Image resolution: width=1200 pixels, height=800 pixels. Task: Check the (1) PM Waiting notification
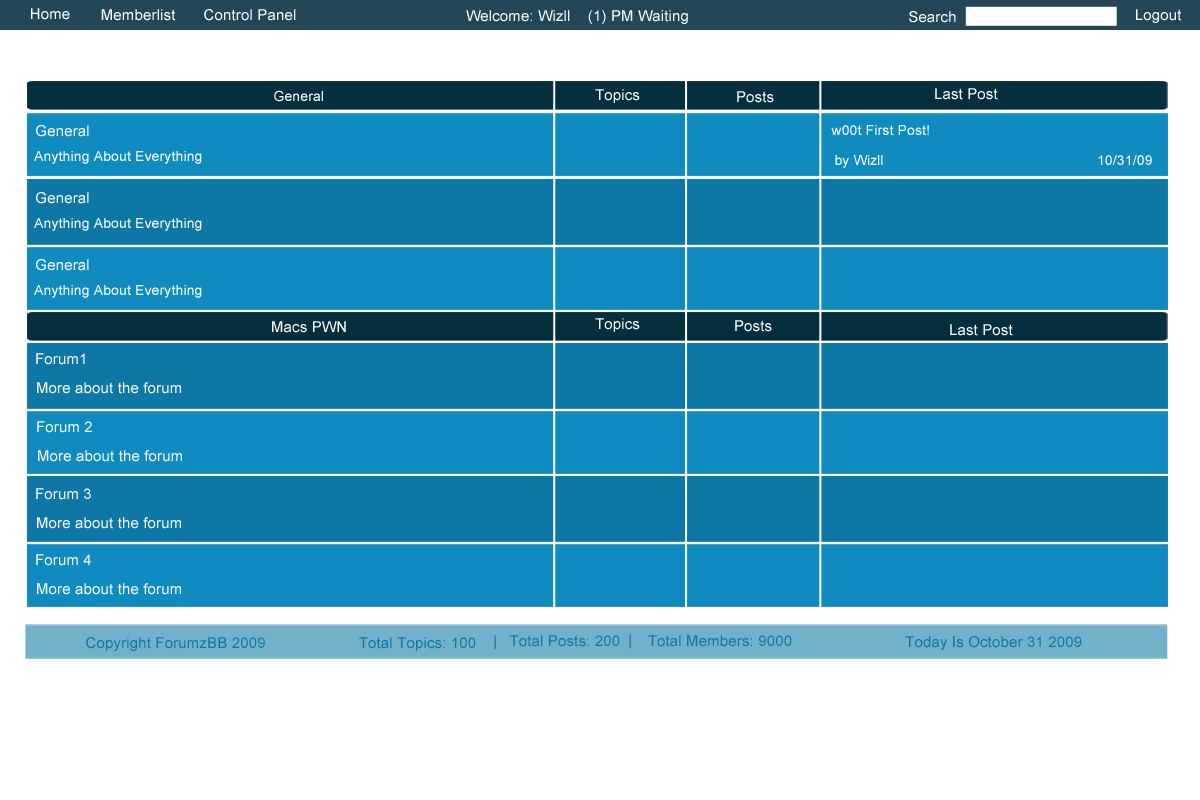pos(638,16)
